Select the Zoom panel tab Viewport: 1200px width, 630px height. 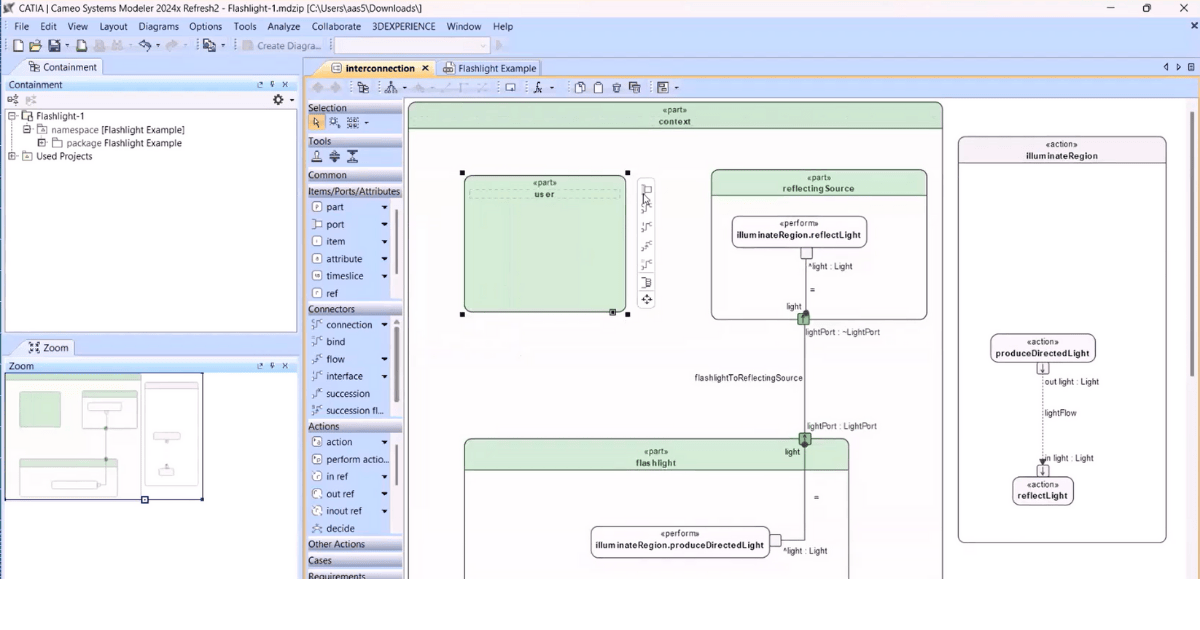tap(49, 348)
